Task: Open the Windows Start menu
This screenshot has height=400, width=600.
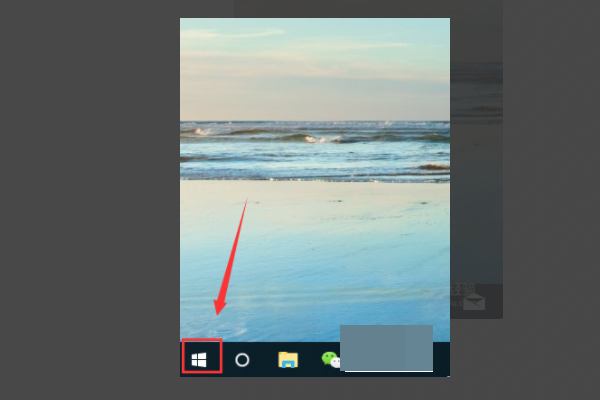Action: pos(200,359)
